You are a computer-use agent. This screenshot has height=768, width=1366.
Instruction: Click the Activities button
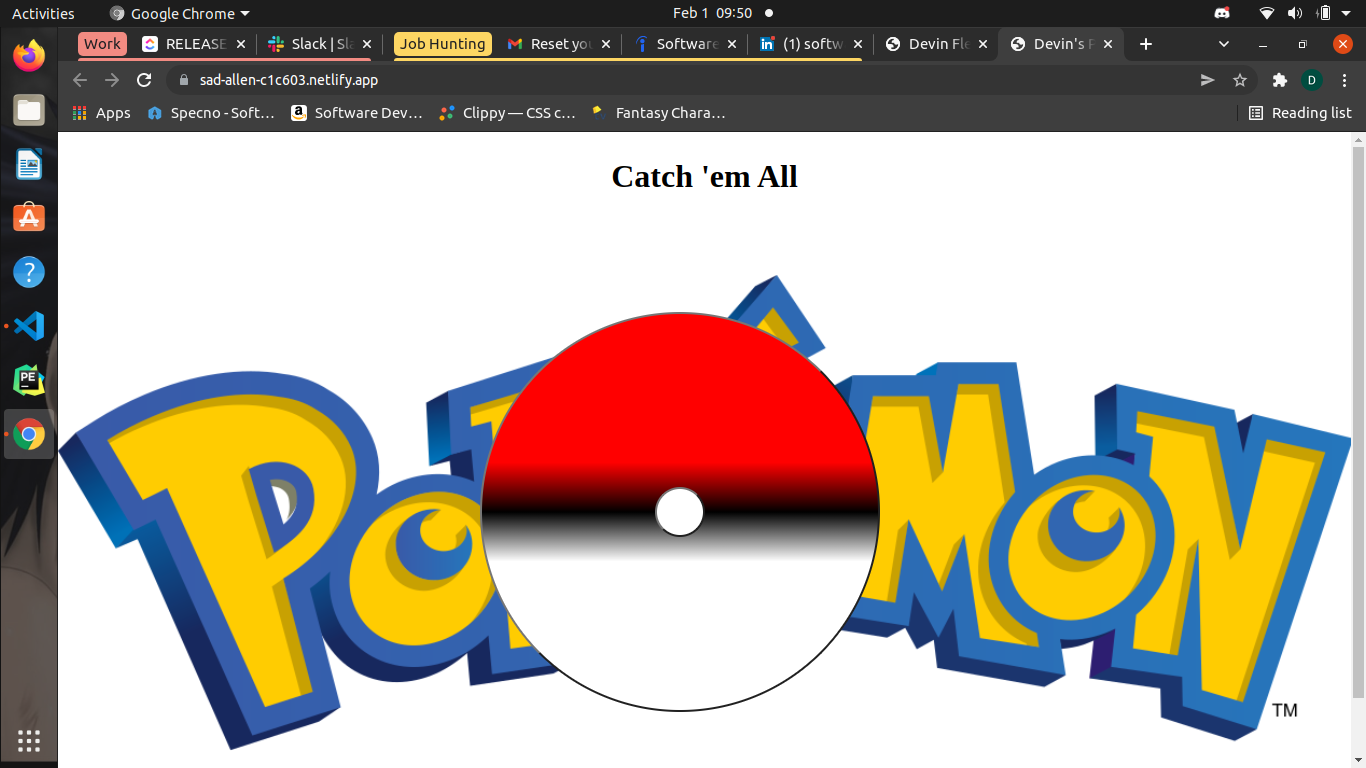coord(43,13)
